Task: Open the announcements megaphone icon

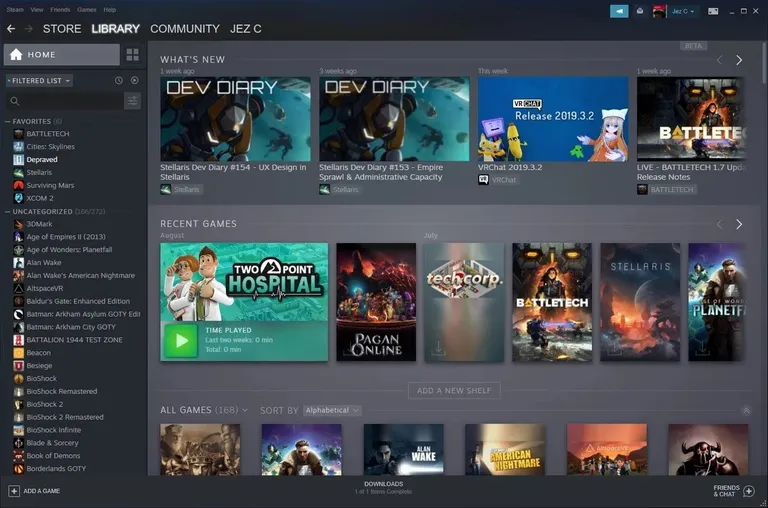Action: [x=619, y=11]
